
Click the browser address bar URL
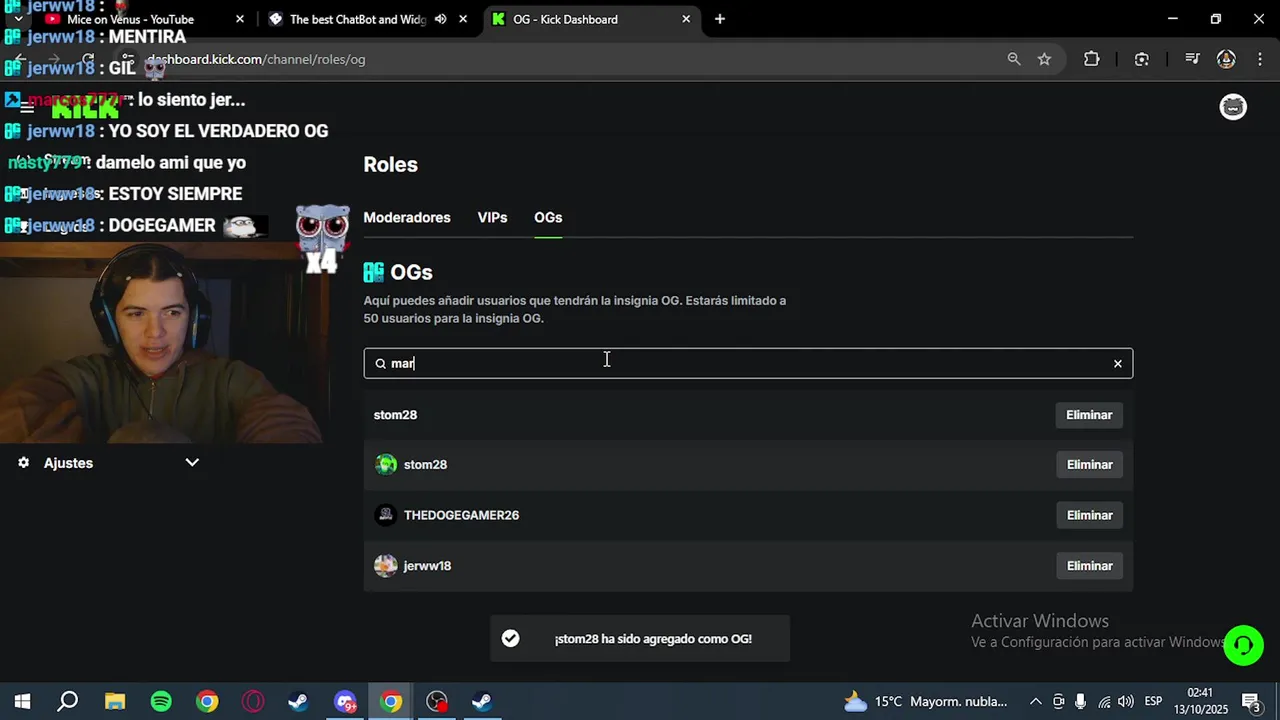click(x=258, y=59)
